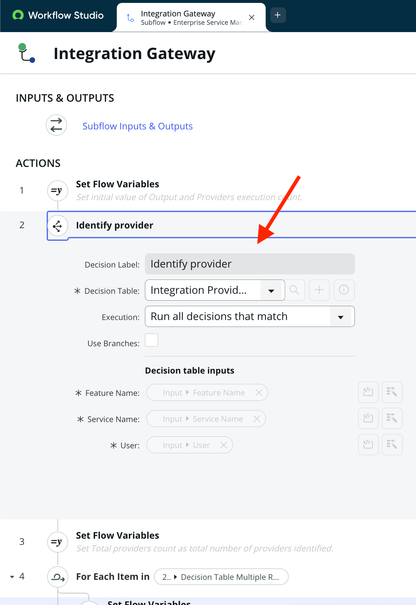This screenshot has width=416, height=605.
Task: Click the For Each loop icon on step 4
Action: coord(57,577)
